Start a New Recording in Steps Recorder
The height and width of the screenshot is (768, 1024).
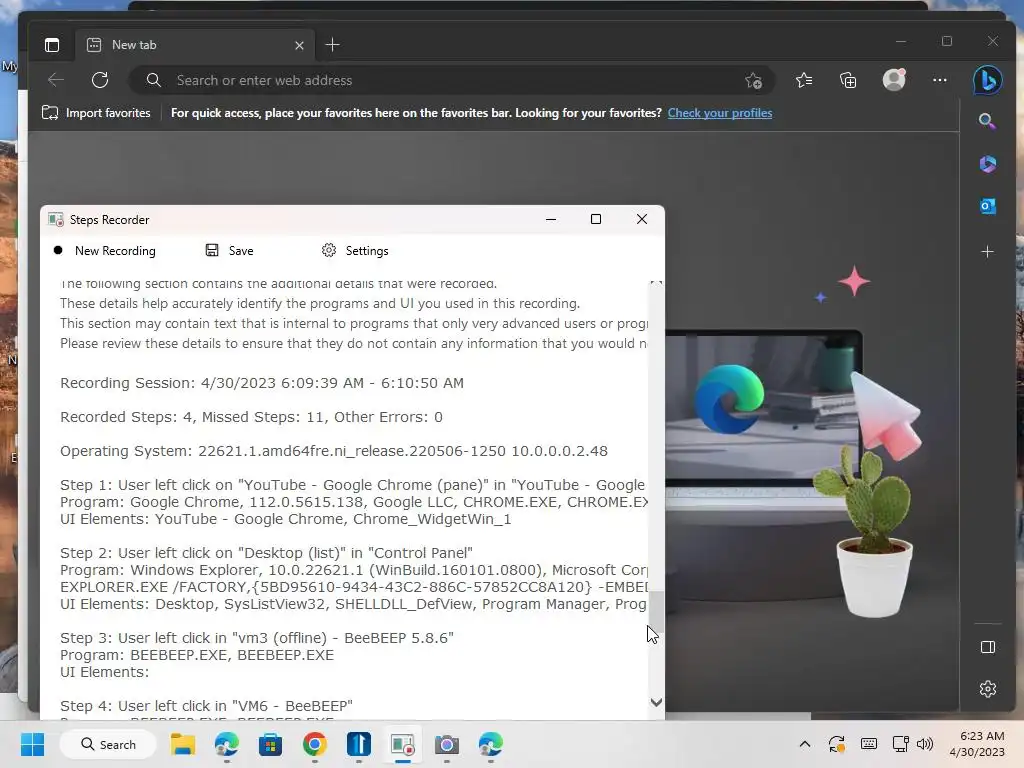click(104, 251)
